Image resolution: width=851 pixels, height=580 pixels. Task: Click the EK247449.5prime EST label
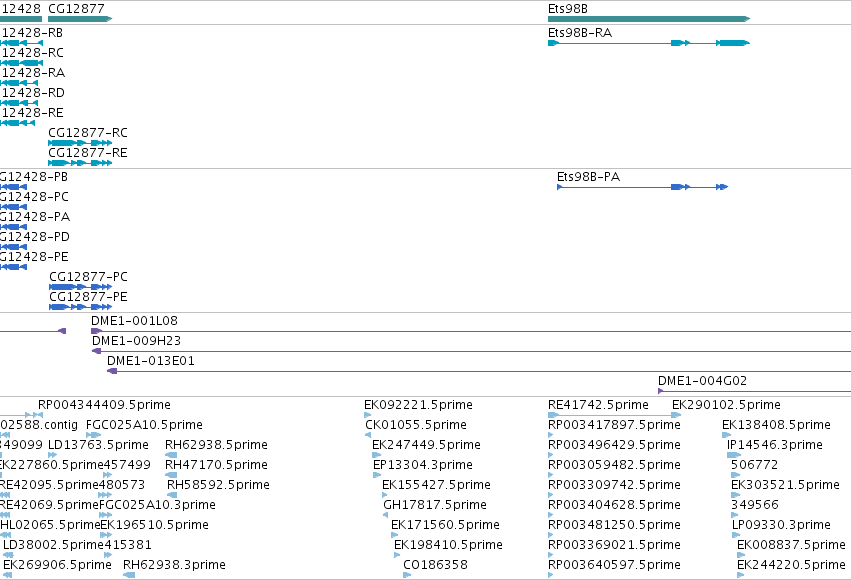[x=426, y=445]
